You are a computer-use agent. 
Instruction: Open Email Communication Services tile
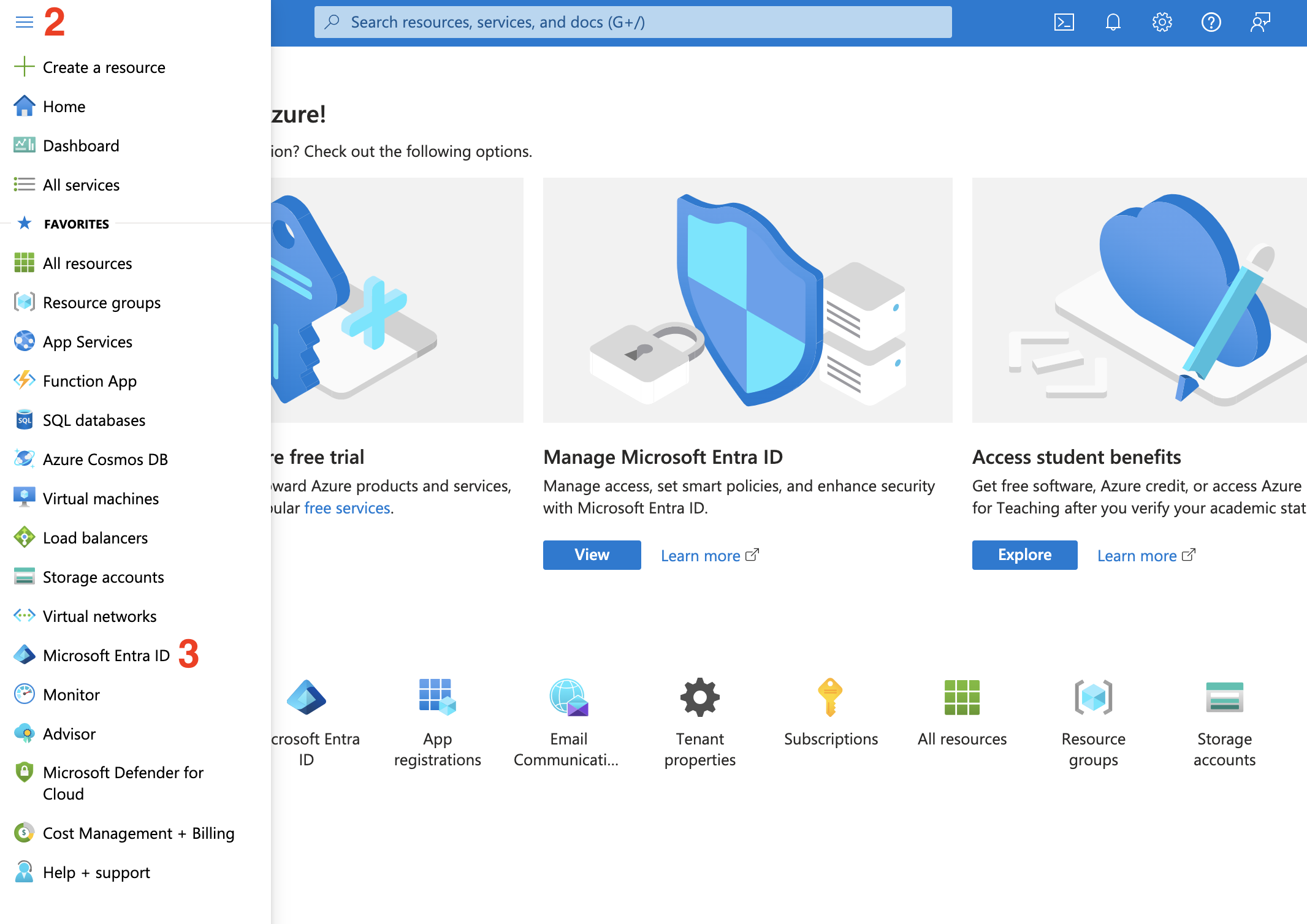pyautogui.click(x=568, y=697)
